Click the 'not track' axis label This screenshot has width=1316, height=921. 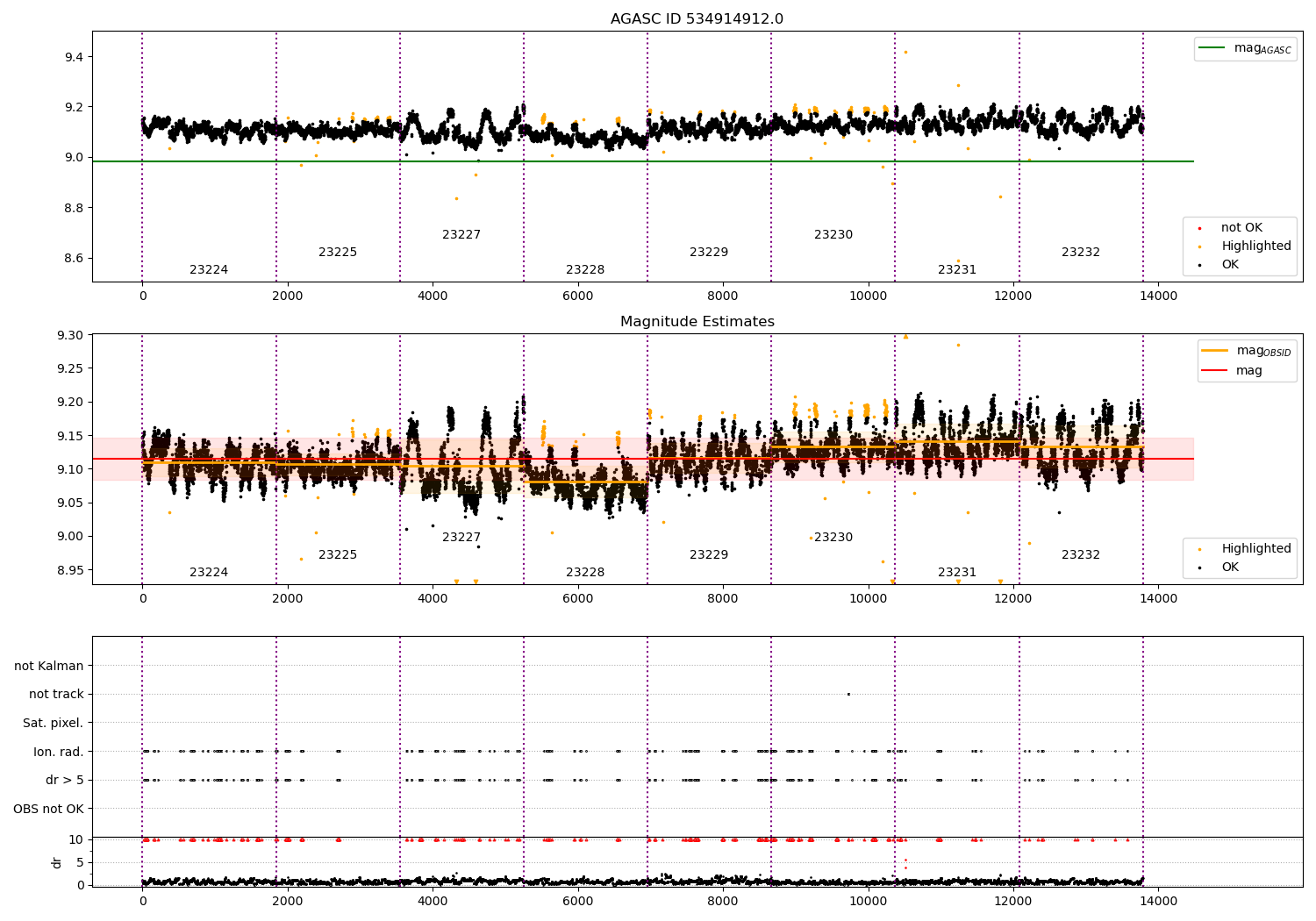[56, 694]
